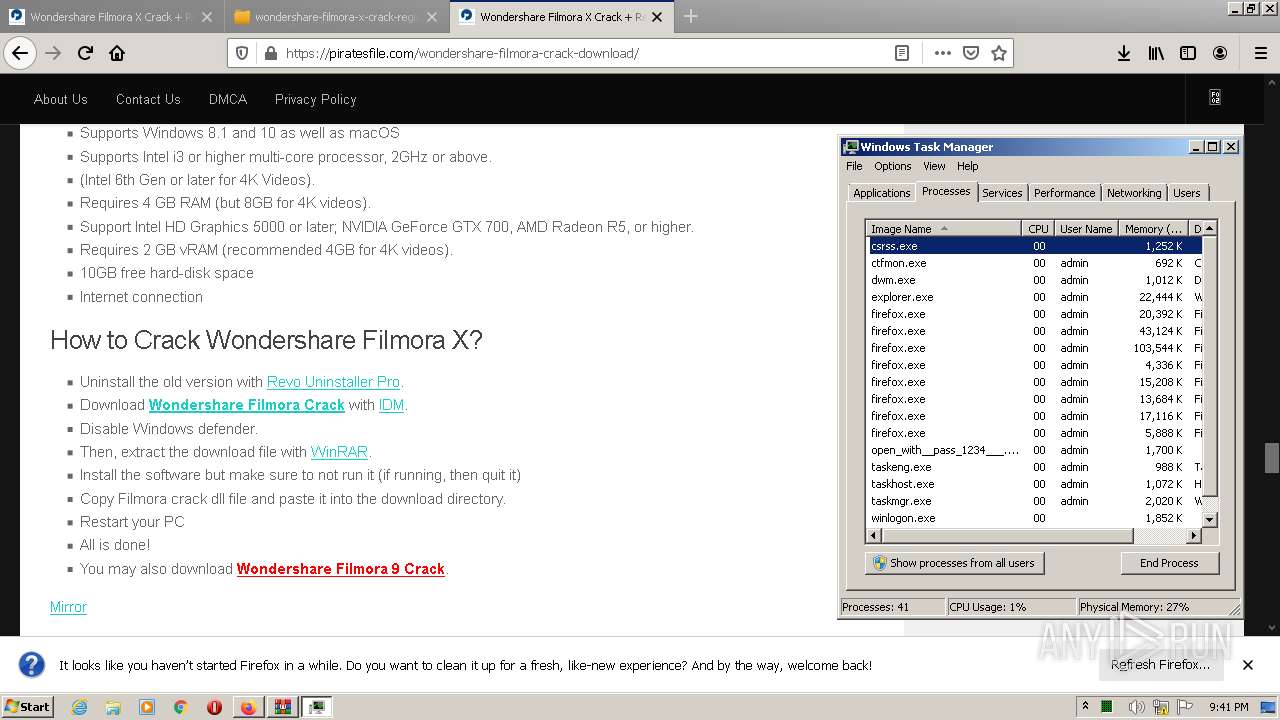Open Firefox downloads panel
Image resolution: width=1280 pixels, height=720 pixels.
coord(1124,53)
